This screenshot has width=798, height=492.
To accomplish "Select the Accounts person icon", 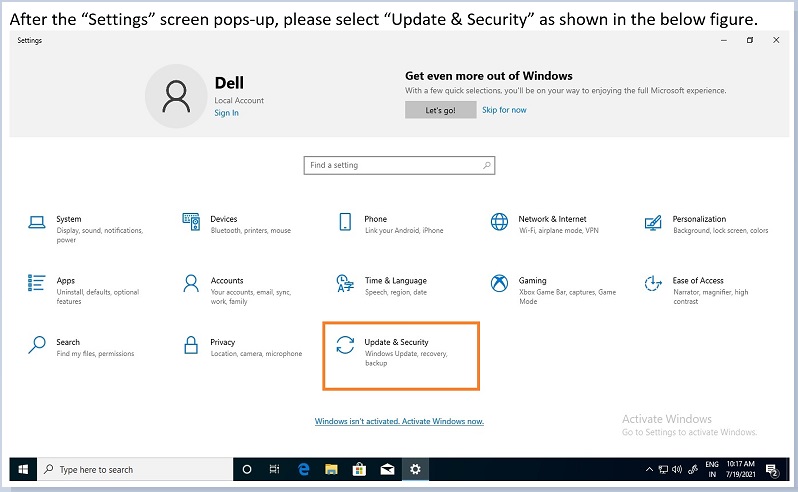I will point(191,283).
